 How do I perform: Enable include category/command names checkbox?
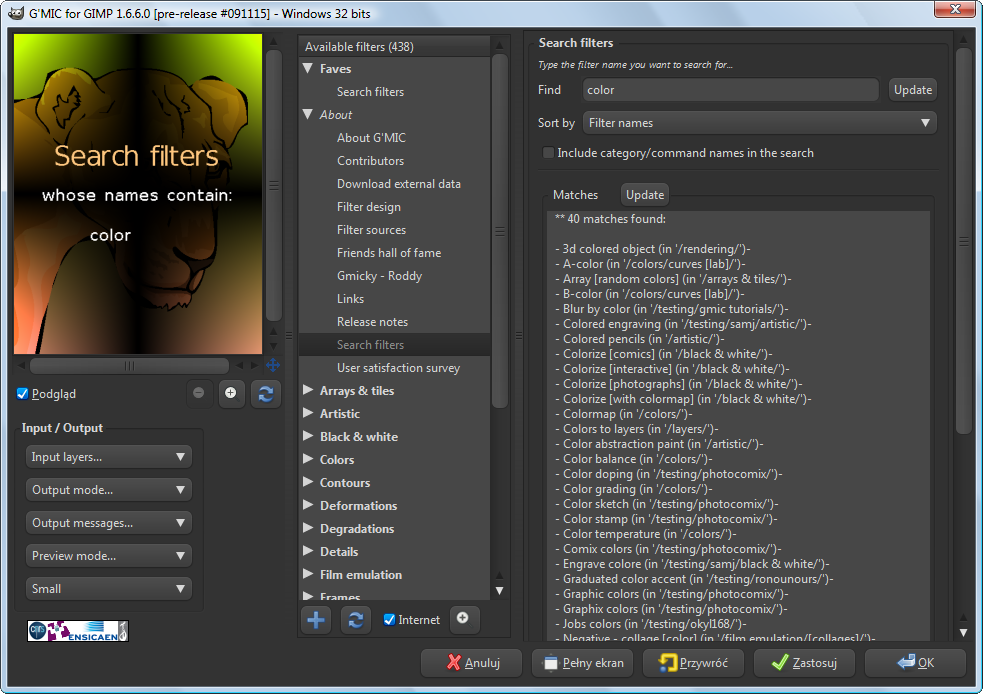[548, 152]
